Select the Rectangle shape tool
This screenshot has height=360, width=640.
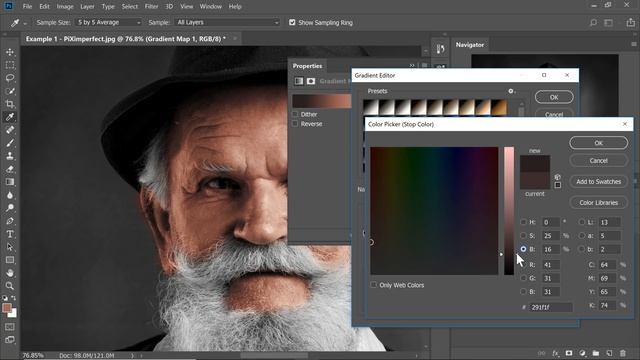tap(10, 260)
